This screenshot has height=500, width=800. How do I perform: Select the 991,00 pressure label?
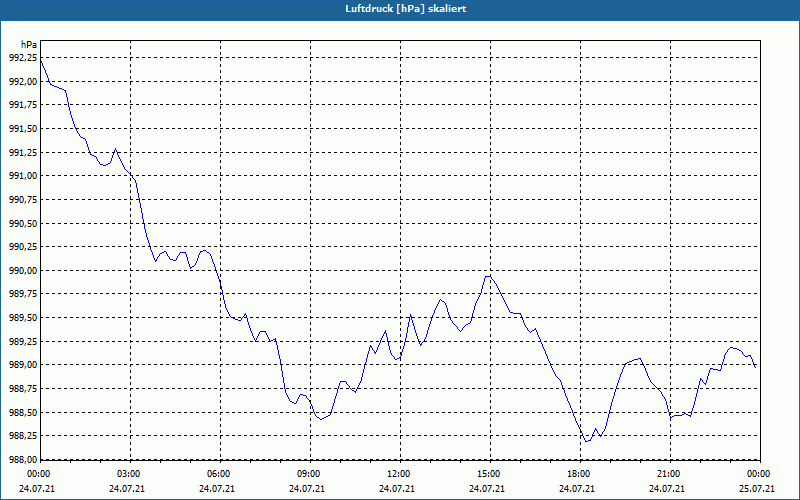click(23, 176)
